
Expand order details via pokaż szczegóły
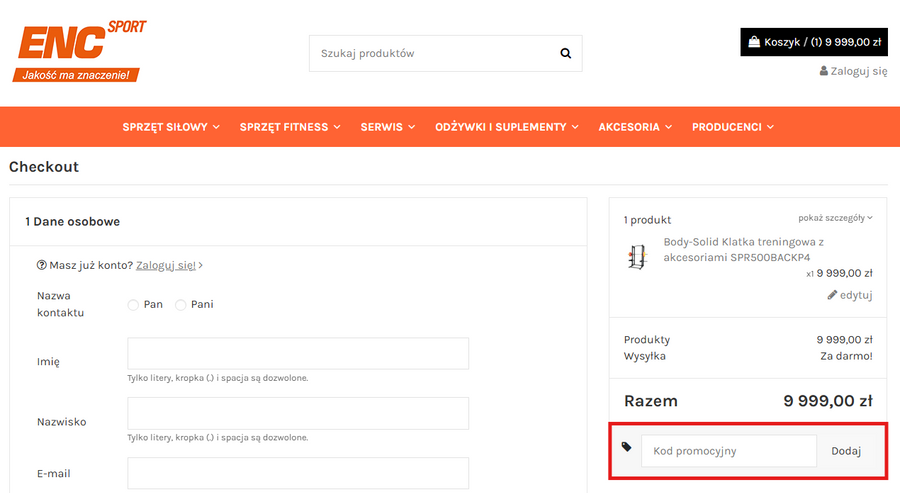click(835, 218)
